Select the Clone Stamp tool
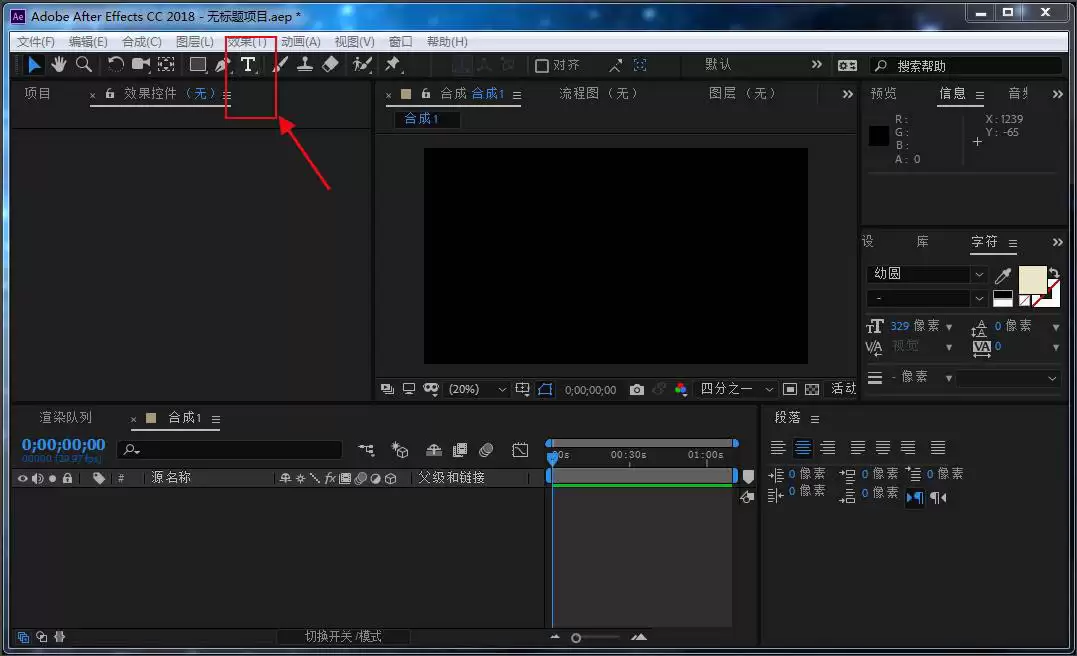Screen dimensions: 1077x656 click(x=305, y=65)
